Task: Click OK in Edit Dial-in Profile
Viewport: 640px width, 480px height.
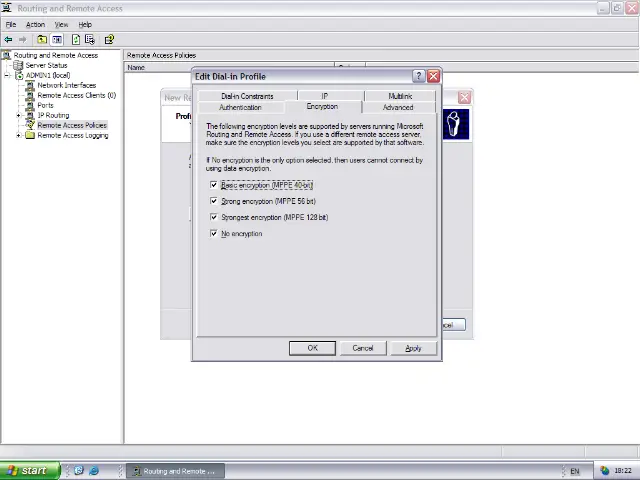Action: click(x=312, y=348)
